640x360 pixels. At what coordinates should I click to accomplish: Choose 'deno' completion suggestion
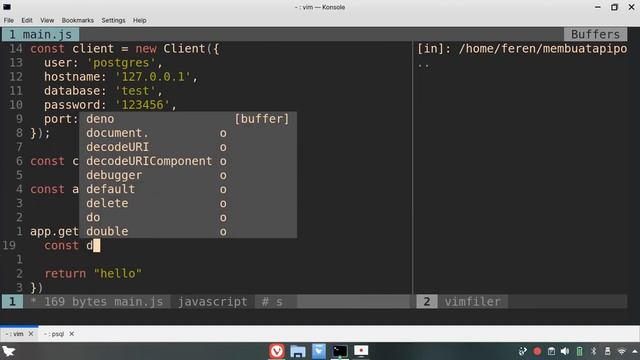coord(188,119)
